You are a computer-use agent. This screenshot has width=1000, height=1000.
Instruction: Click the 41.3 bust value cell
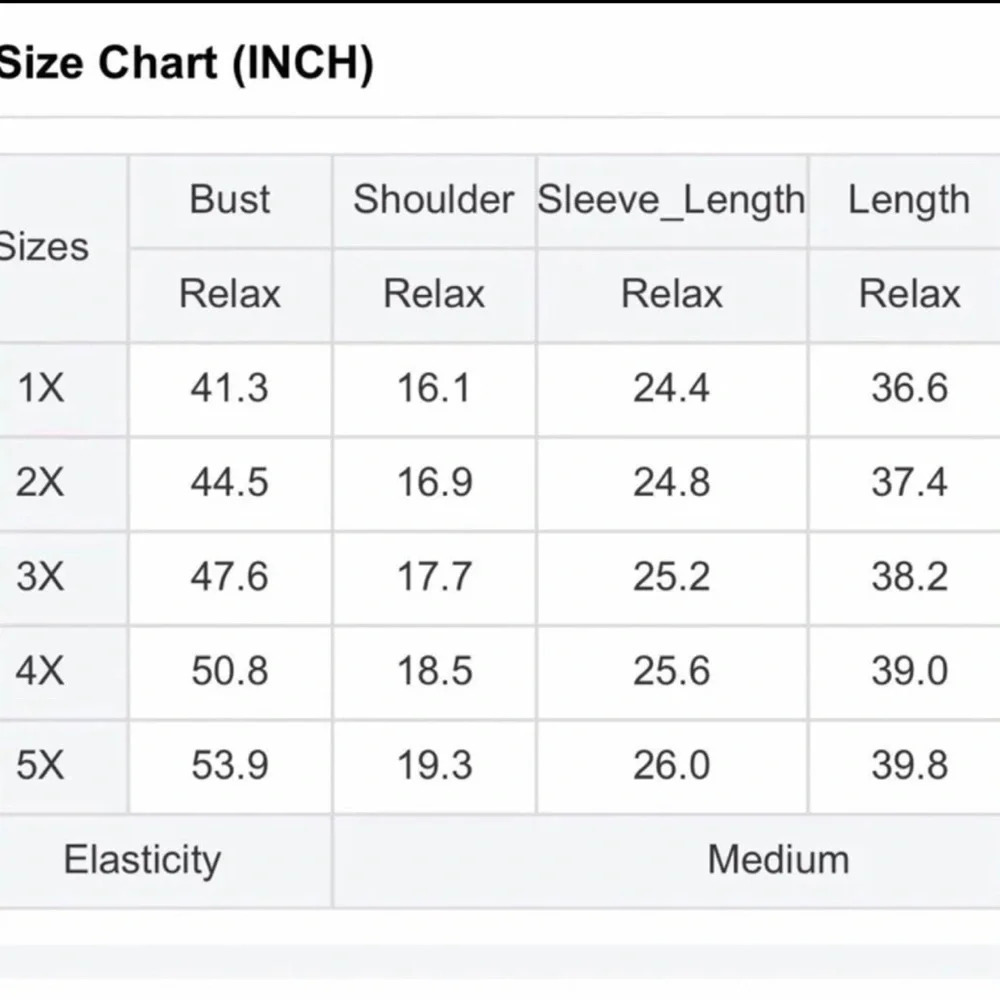click(x=230, y=388)
